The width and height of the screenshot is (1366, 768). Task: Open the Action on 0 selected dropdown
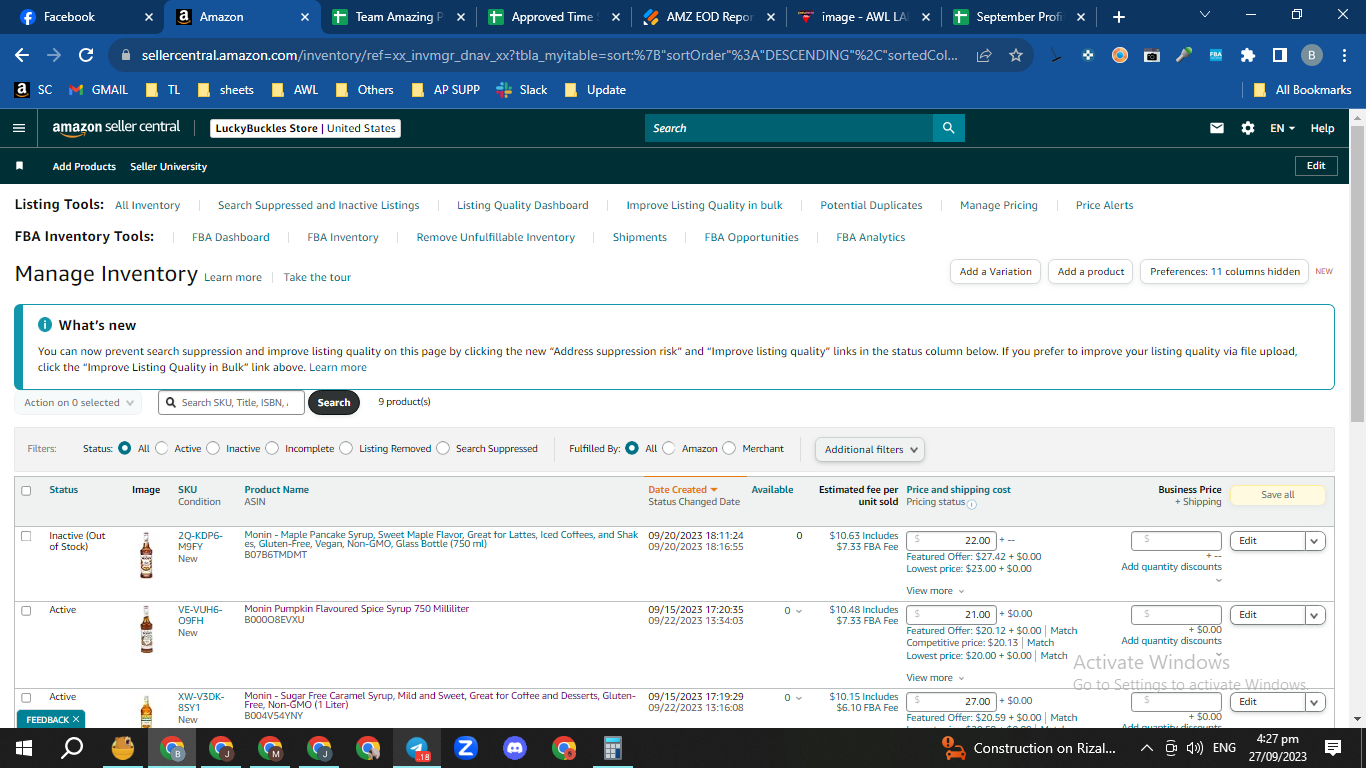coord(77,403)
